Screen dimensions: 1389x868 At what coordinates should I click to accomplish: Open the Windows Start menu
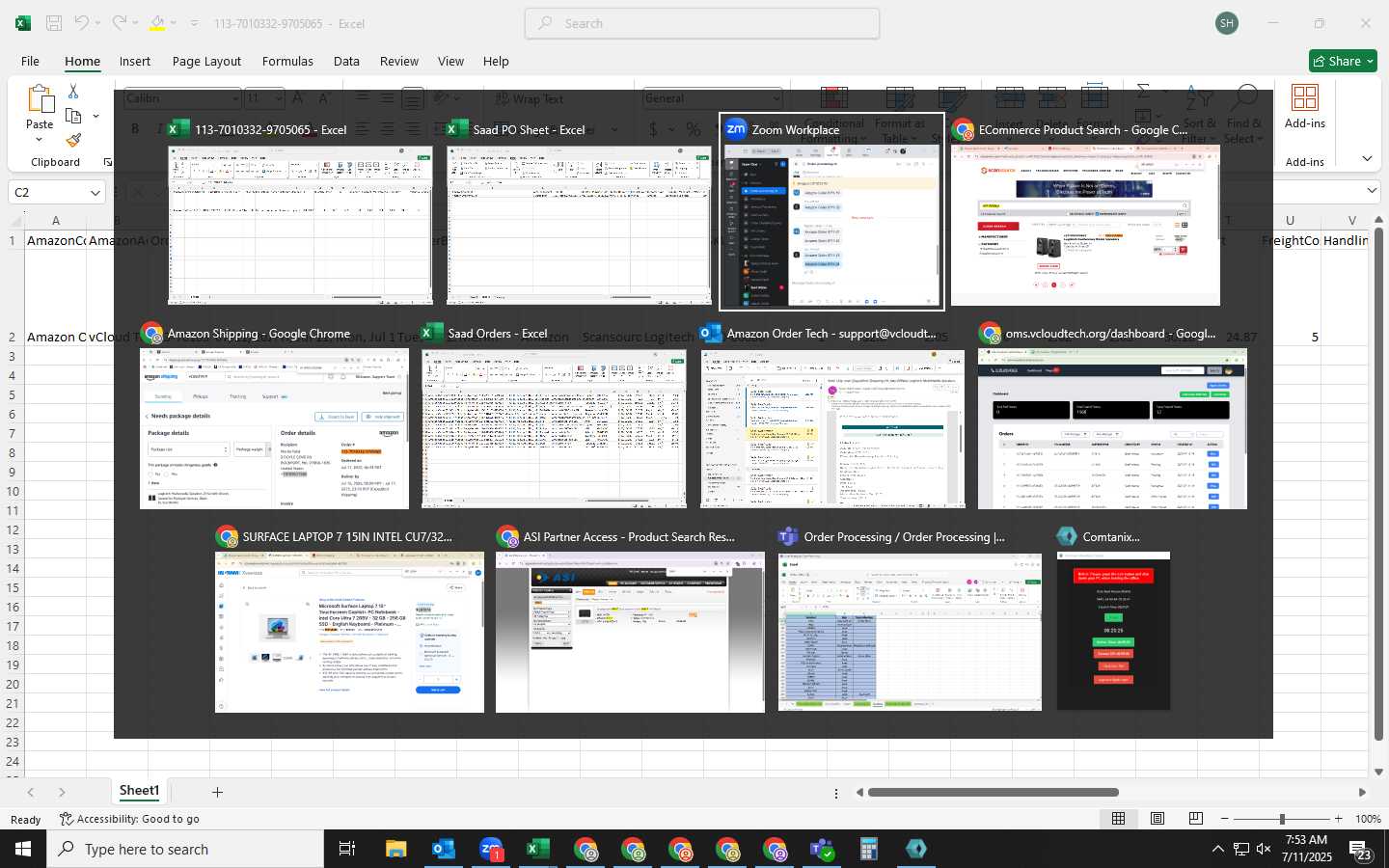click(x=23, y=849)
